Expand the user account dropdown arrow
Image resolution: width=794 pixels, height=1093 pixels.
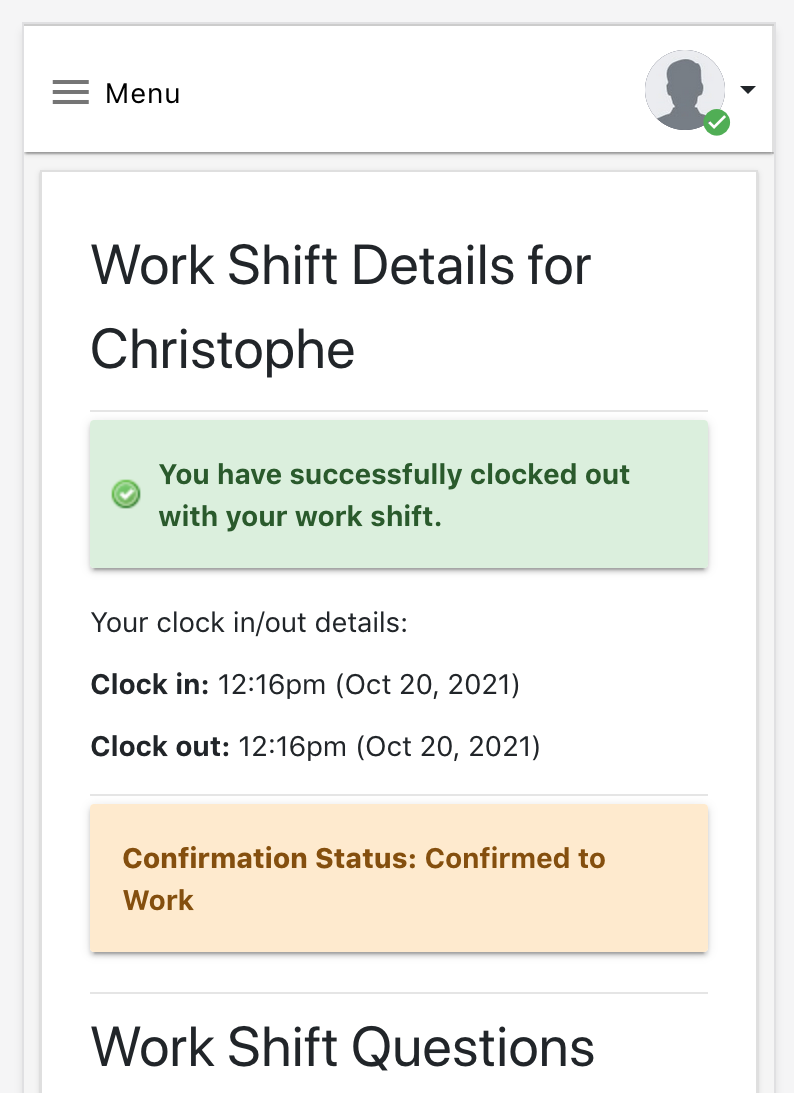[x=748, y=89]
